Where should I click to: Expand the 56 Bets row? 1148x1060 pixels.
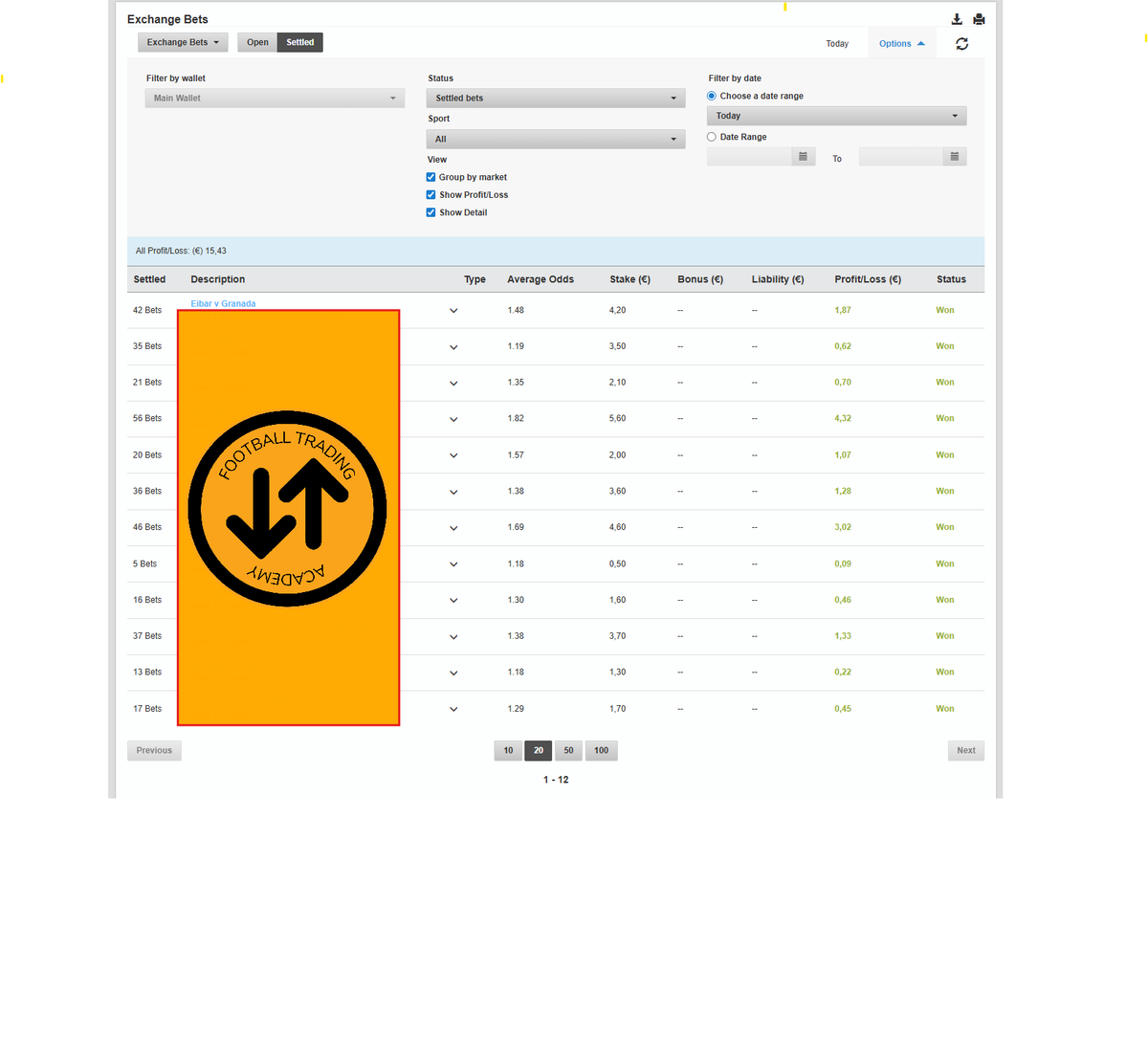tap(453, 420)
